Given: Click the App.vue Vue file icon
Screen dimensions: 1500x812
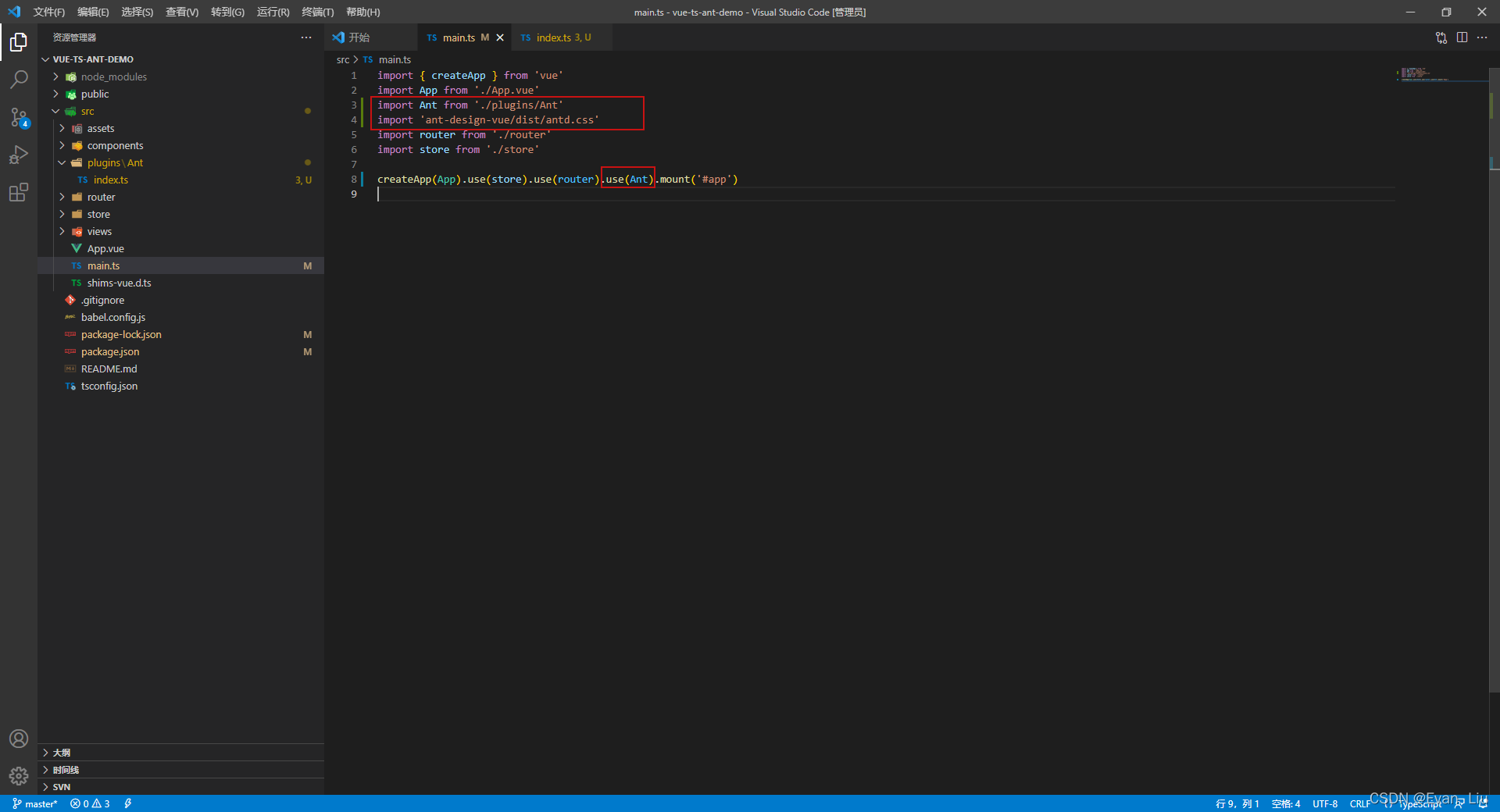Looking at the screenshot, I should (77, 248).
